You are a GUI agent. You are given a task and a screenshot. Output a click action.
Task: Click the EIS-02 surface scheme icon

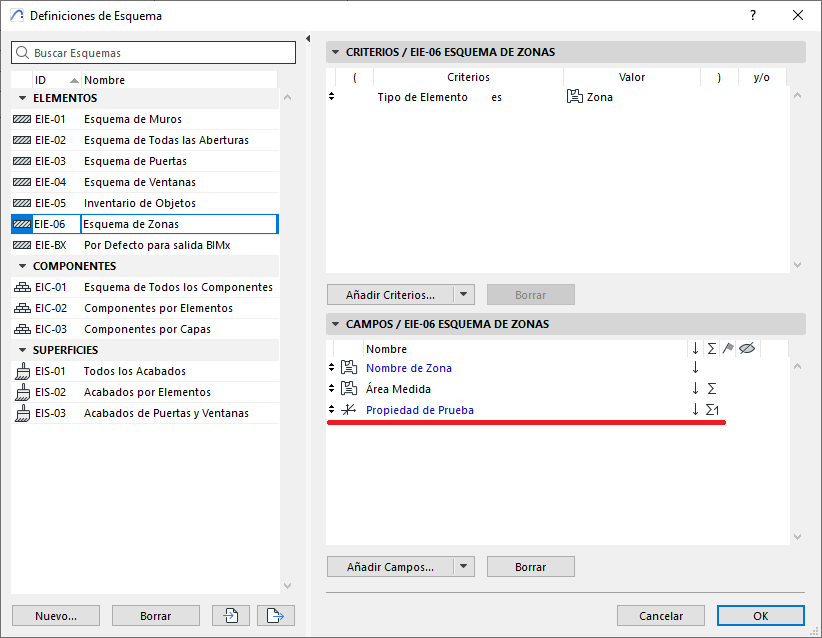[x=22, y=392]
